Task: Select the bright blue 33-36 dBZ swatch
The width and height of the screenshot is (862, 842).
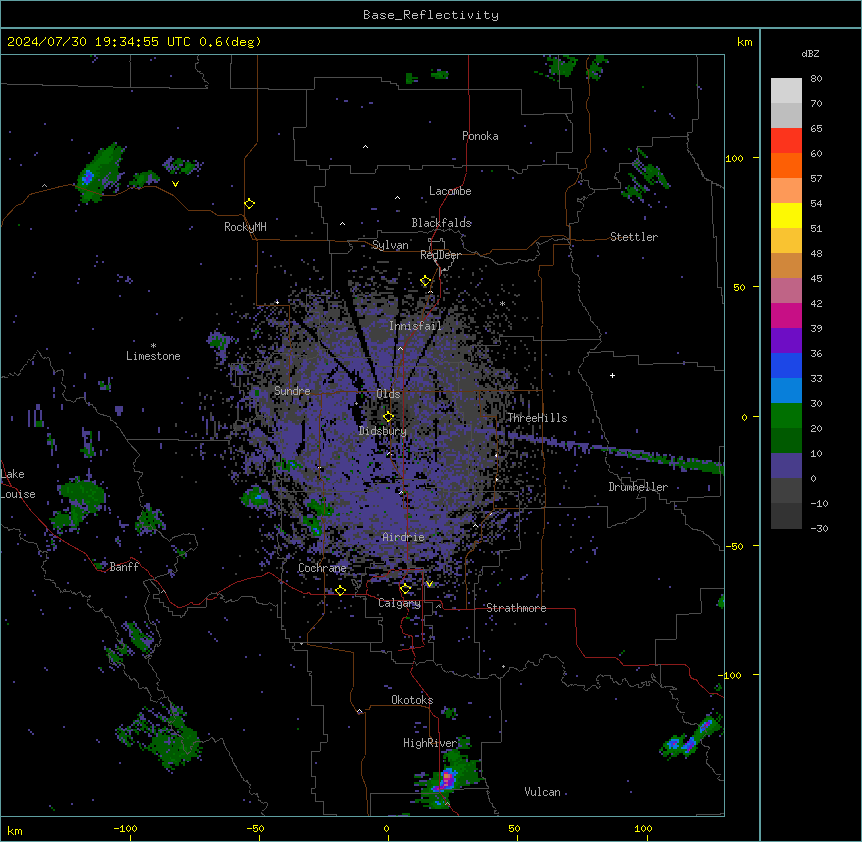Action: point(786,365)
